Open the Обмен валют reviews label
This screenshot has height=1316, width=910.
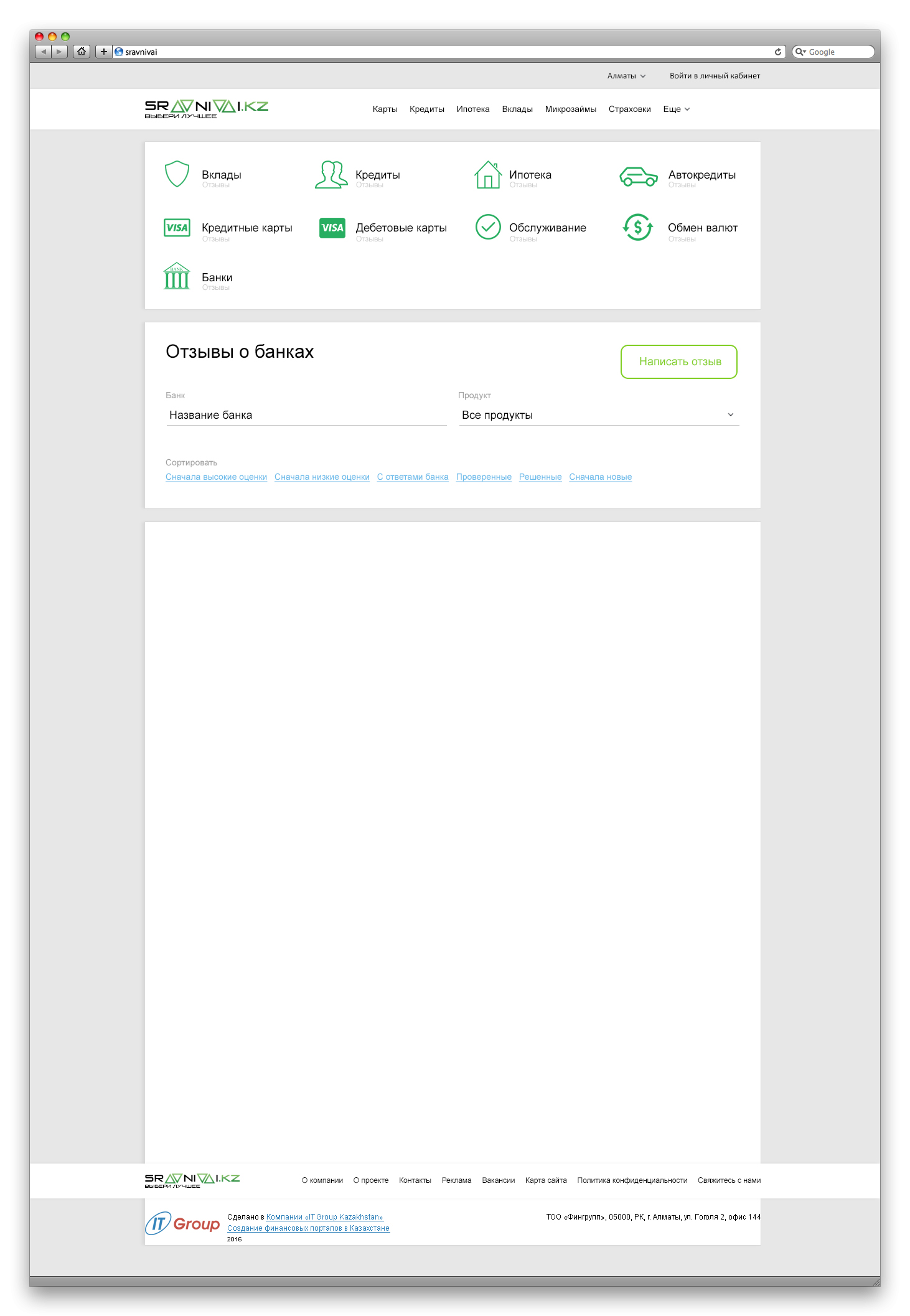[703, 228]
